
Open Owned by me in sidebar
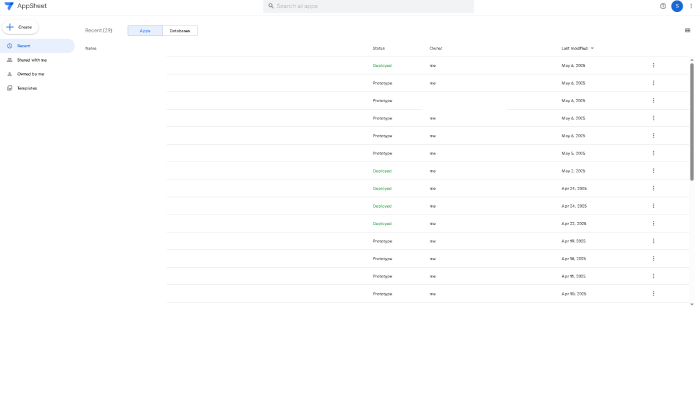37,74
